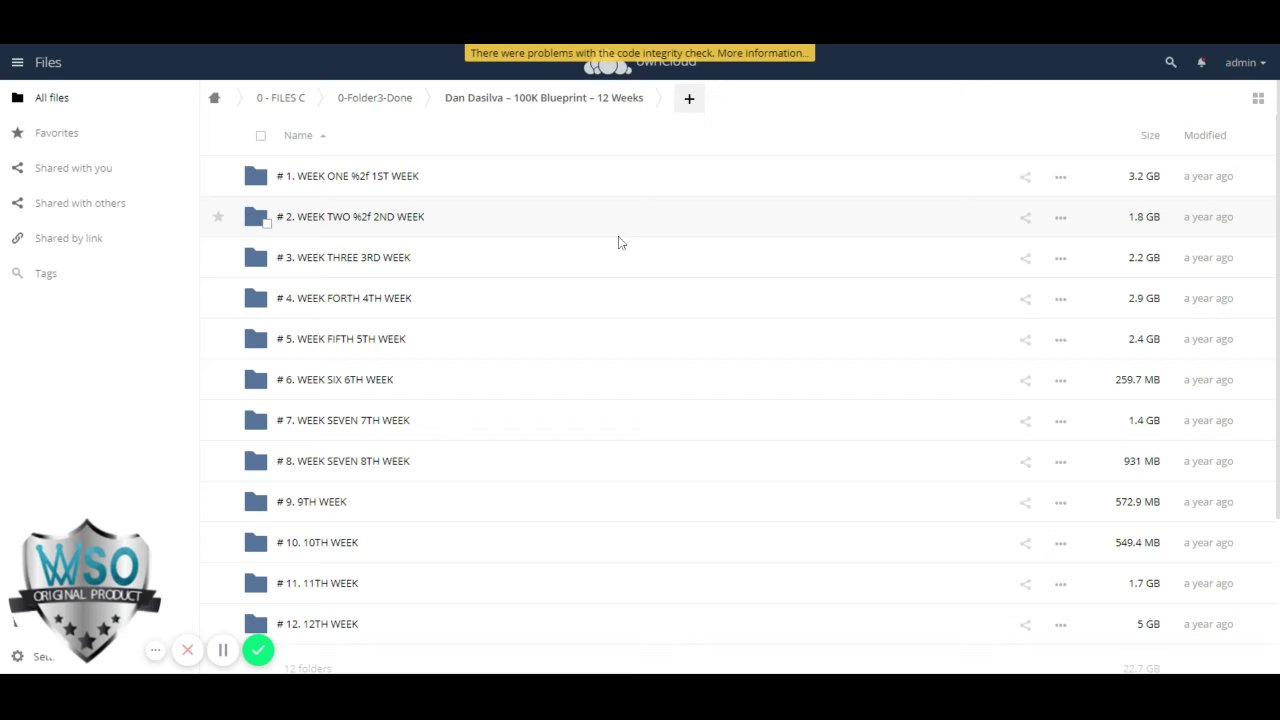The image size is (1280, 720).
Task: Go to the home folder icon
Action: [x=214, y=98]
